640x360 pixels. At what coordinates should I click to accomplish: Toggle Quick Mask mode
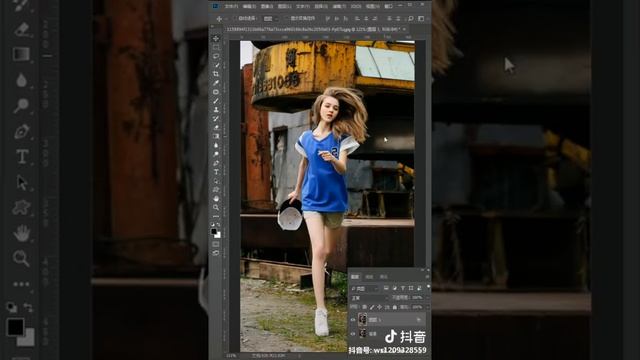tap(216, 244)
